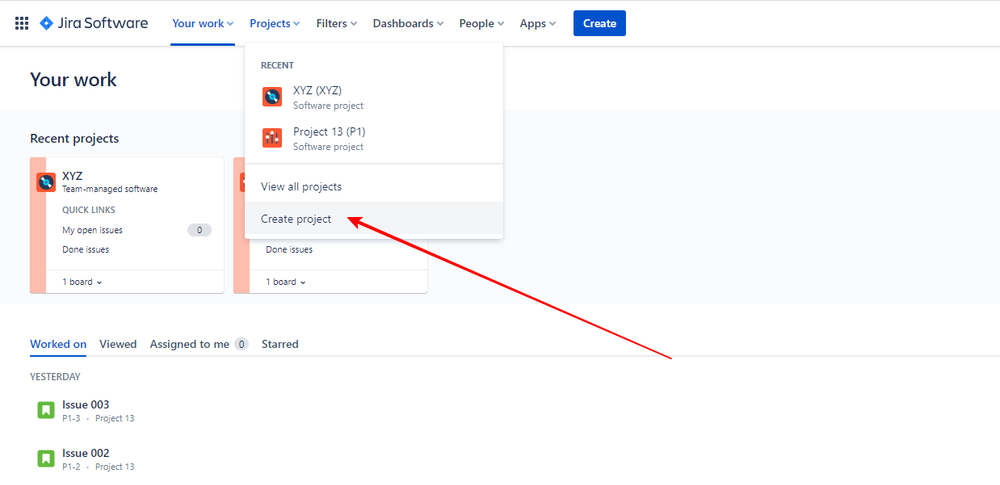Open the People dropdown

coord(482,24)
